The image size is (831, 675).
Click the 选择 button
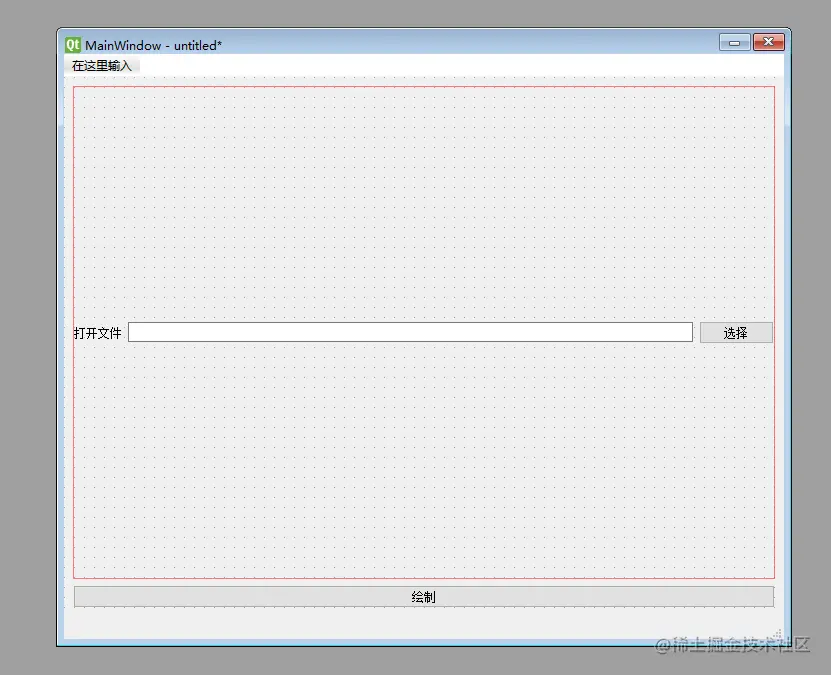coord(736,333)
